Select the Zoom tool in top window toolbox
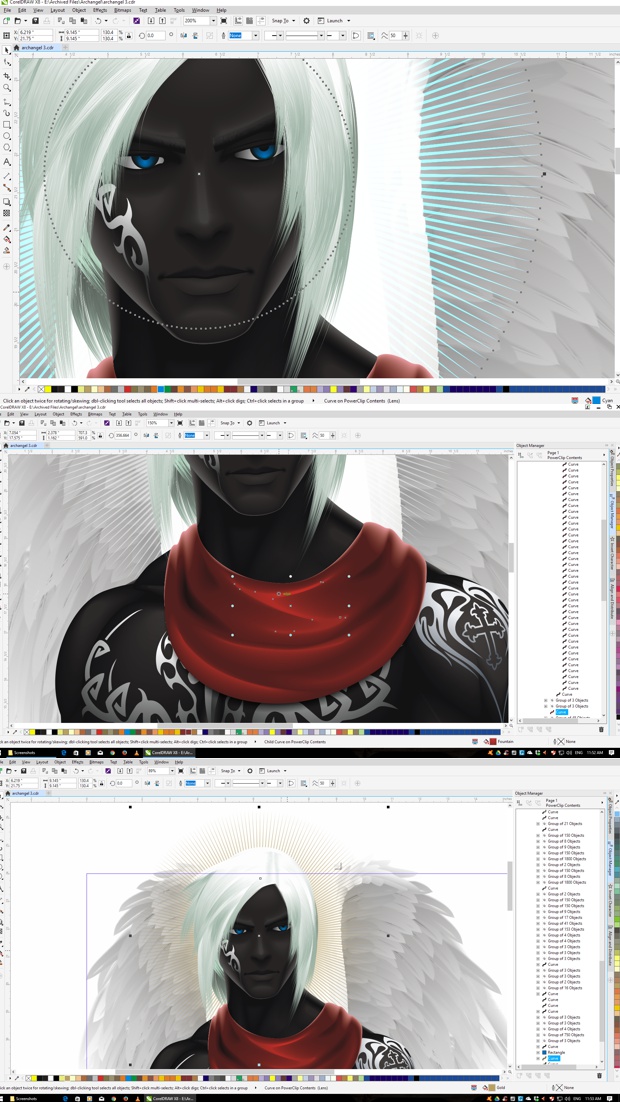Viewport: 620px width, 1102px height. pyautogui.click(x=7, y=88)
